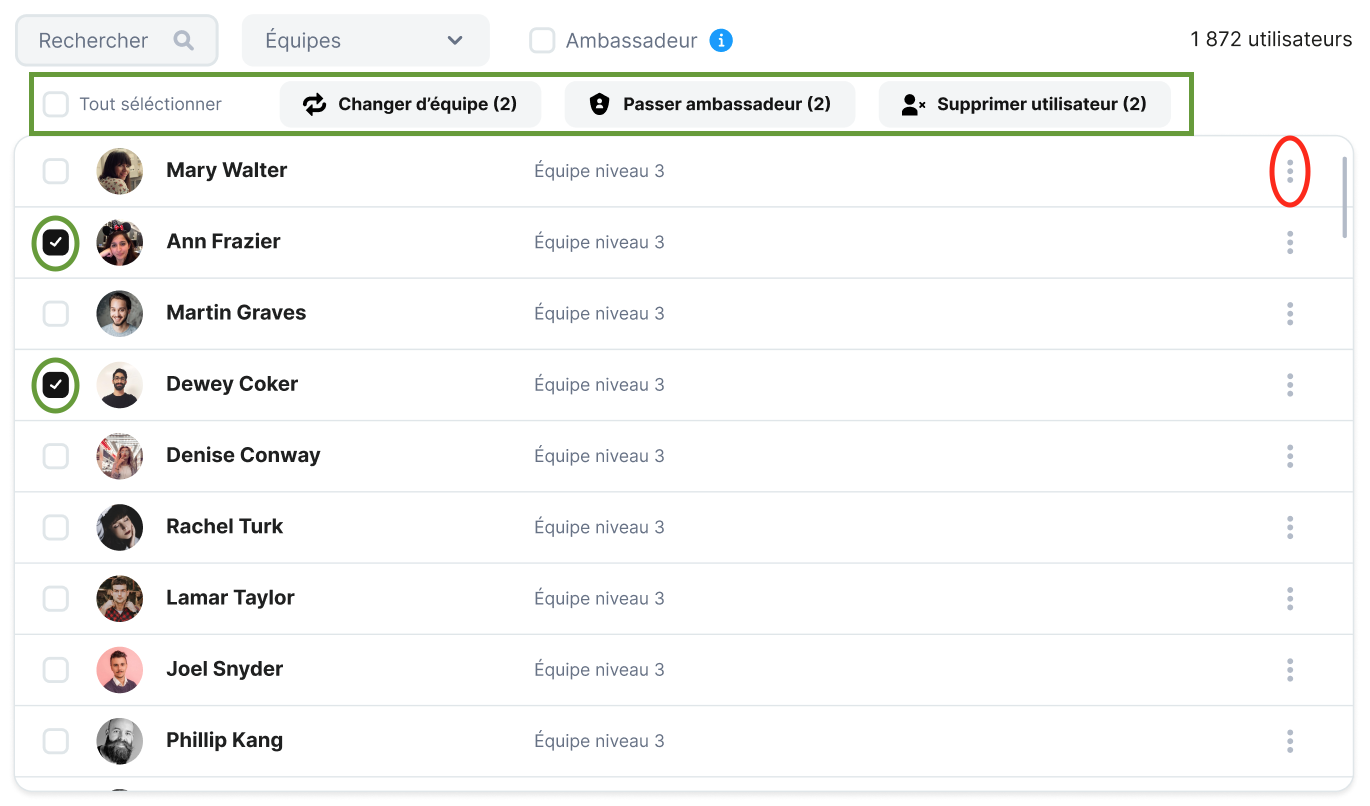Click the Passer ambassadeur (2) button
The width and height of the screenshot is (1370, 806).
(709, 104)
